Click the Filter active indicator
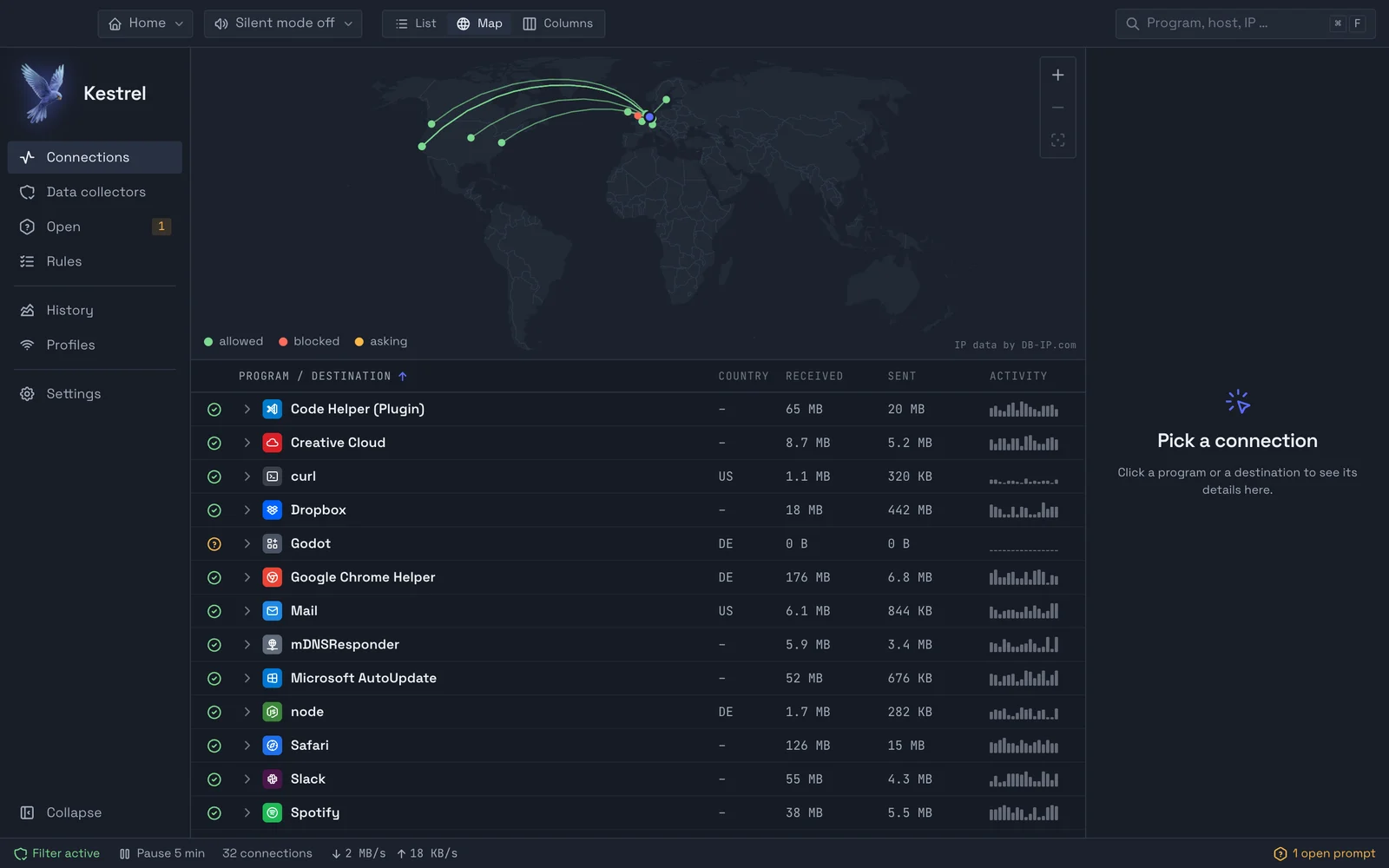1389x868 pixels. coord(56,853)
